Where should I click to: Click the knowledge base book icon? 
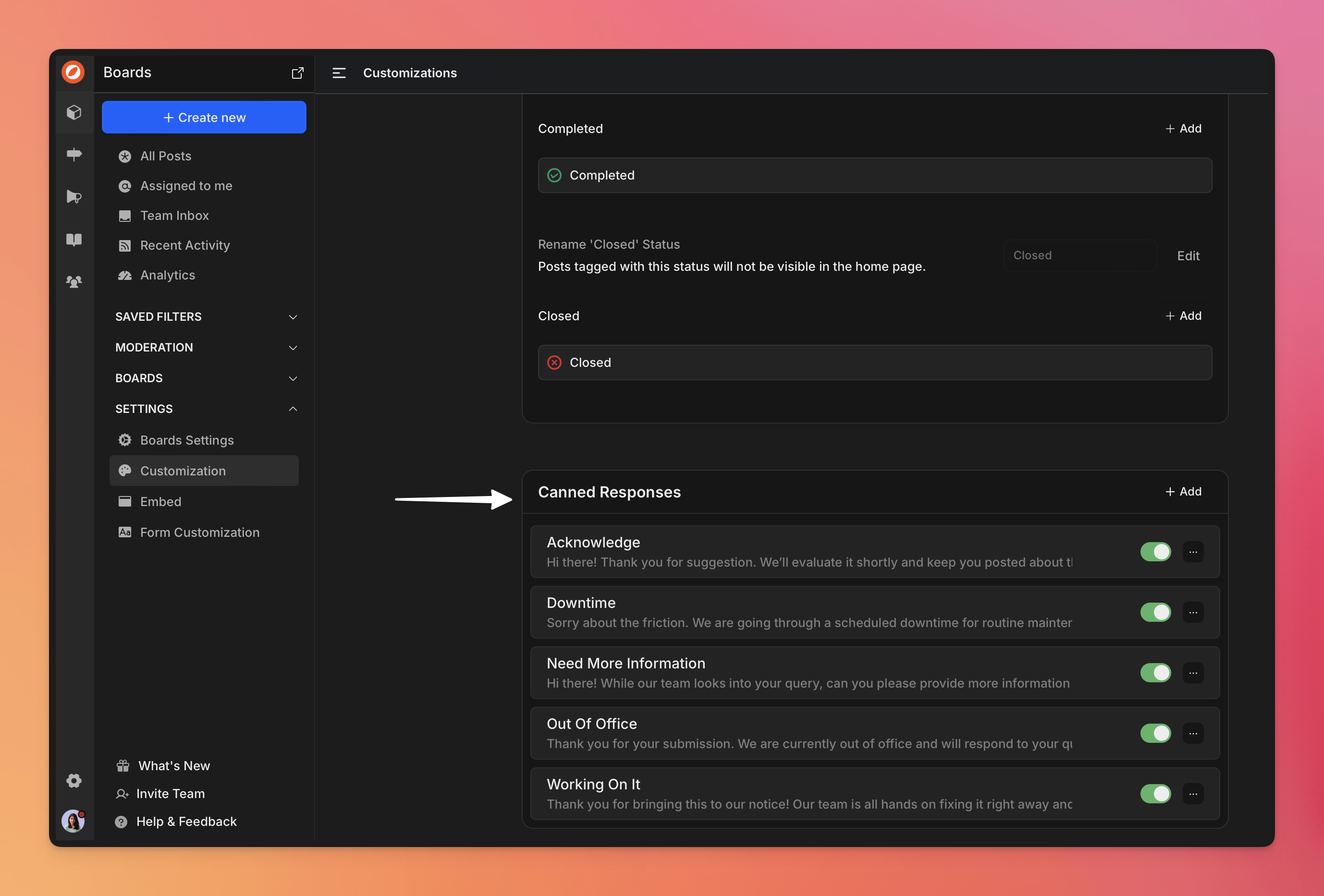(x=74, y=239)
